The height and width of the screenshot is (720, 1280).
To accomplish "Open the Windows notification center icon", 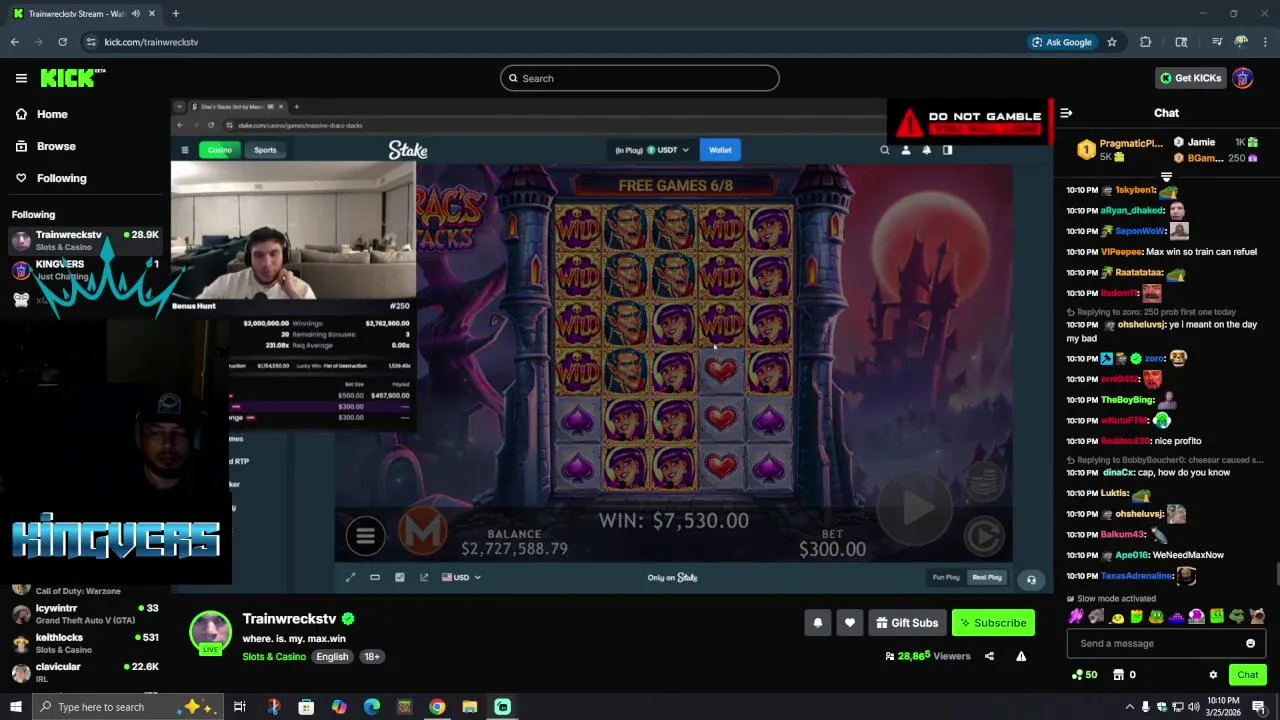I will (1259, 707).
